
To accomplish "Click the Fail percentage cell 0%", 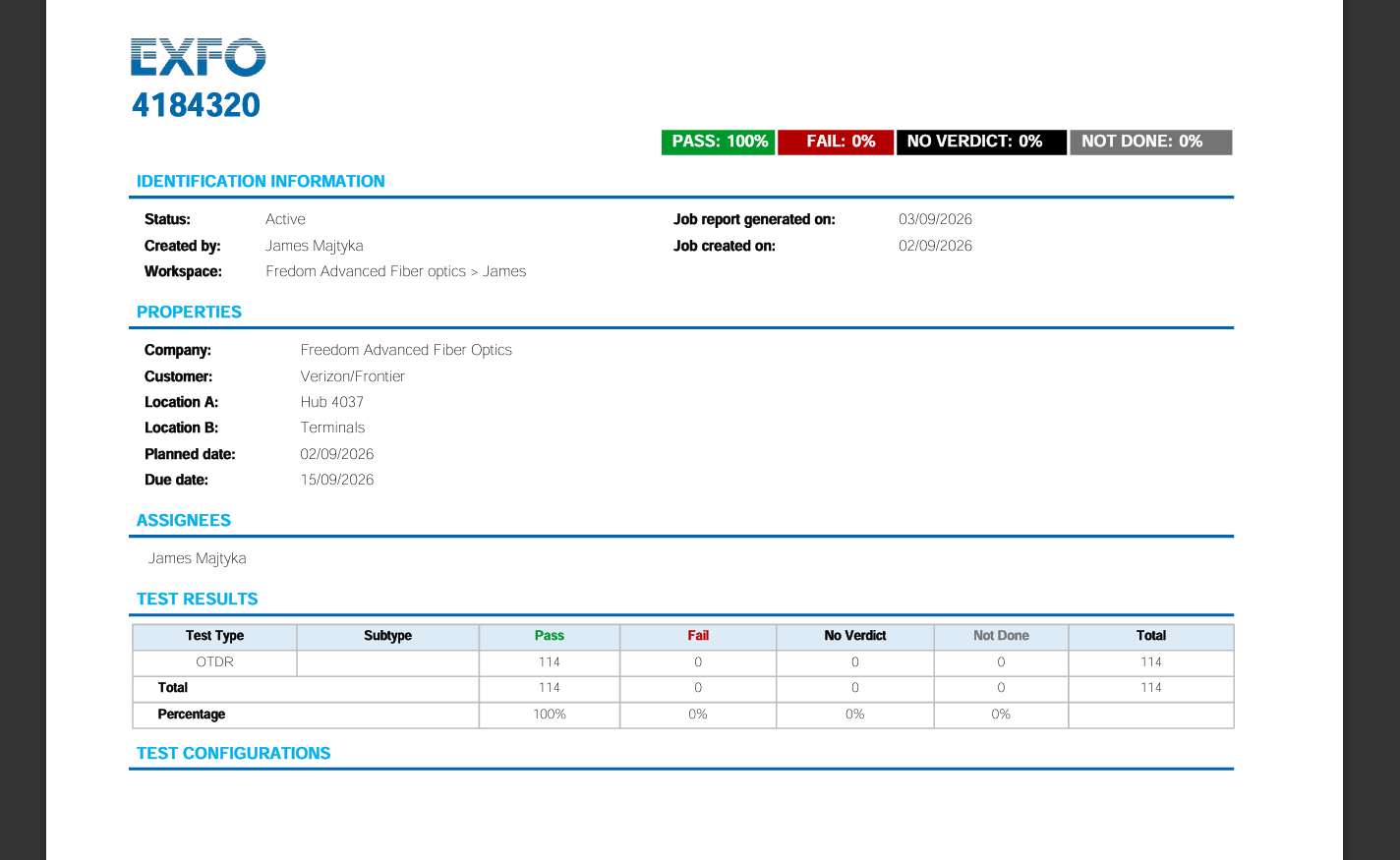I will click(x=698, y=715).
